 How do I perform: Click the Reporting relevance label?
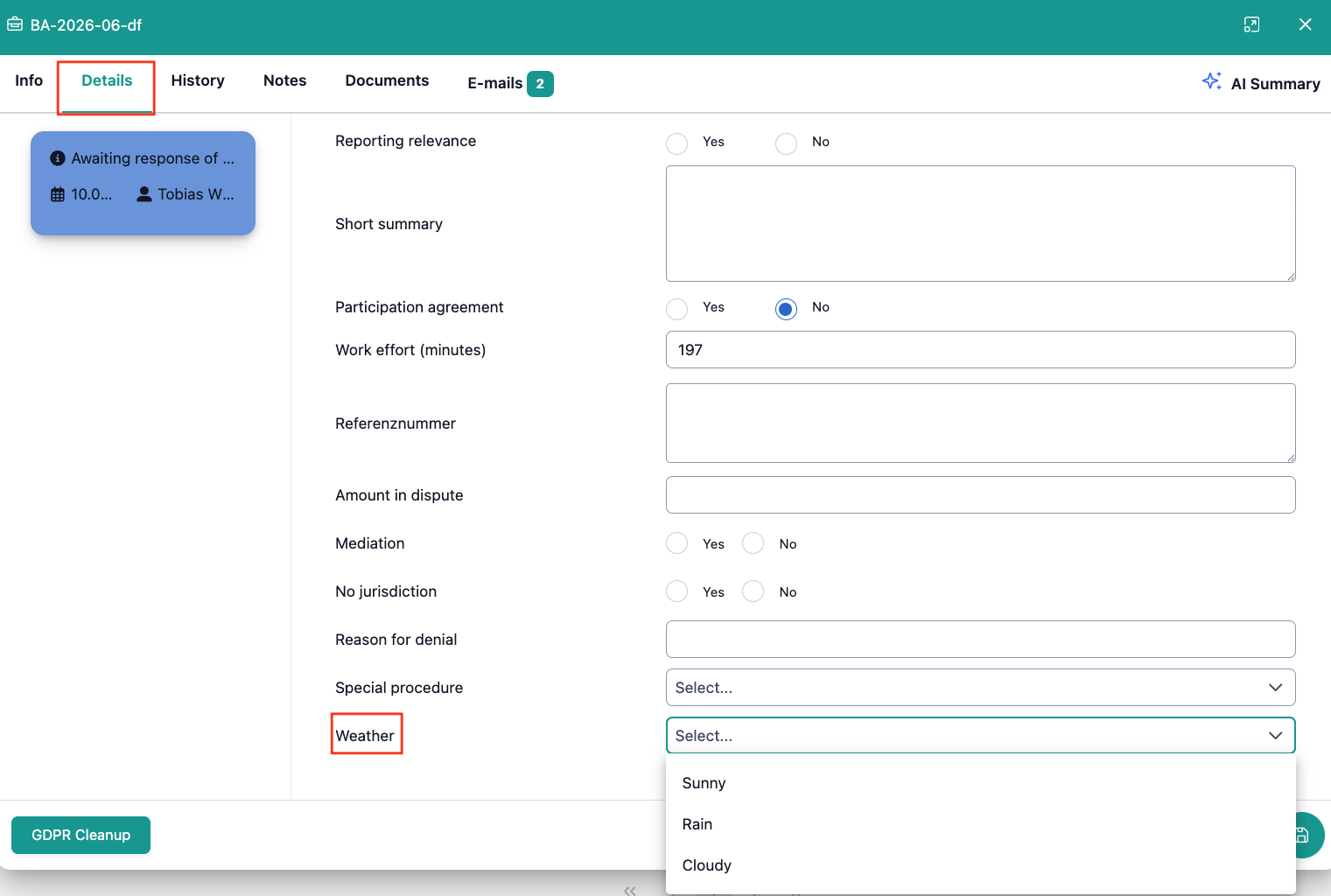tap(405, 141)
